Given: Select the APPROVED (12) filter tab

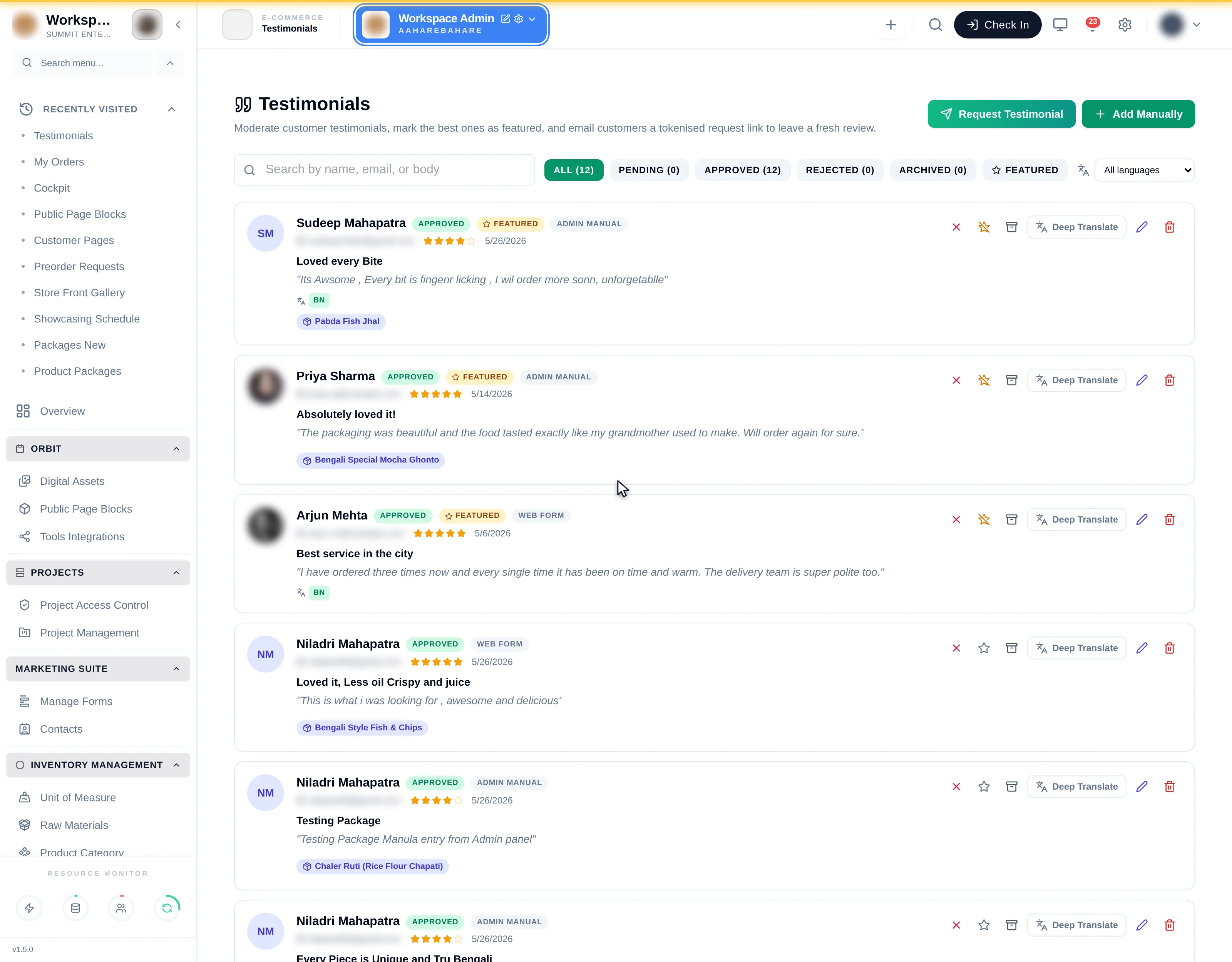Looking at the screenshot, I should [x=742, y=170].
